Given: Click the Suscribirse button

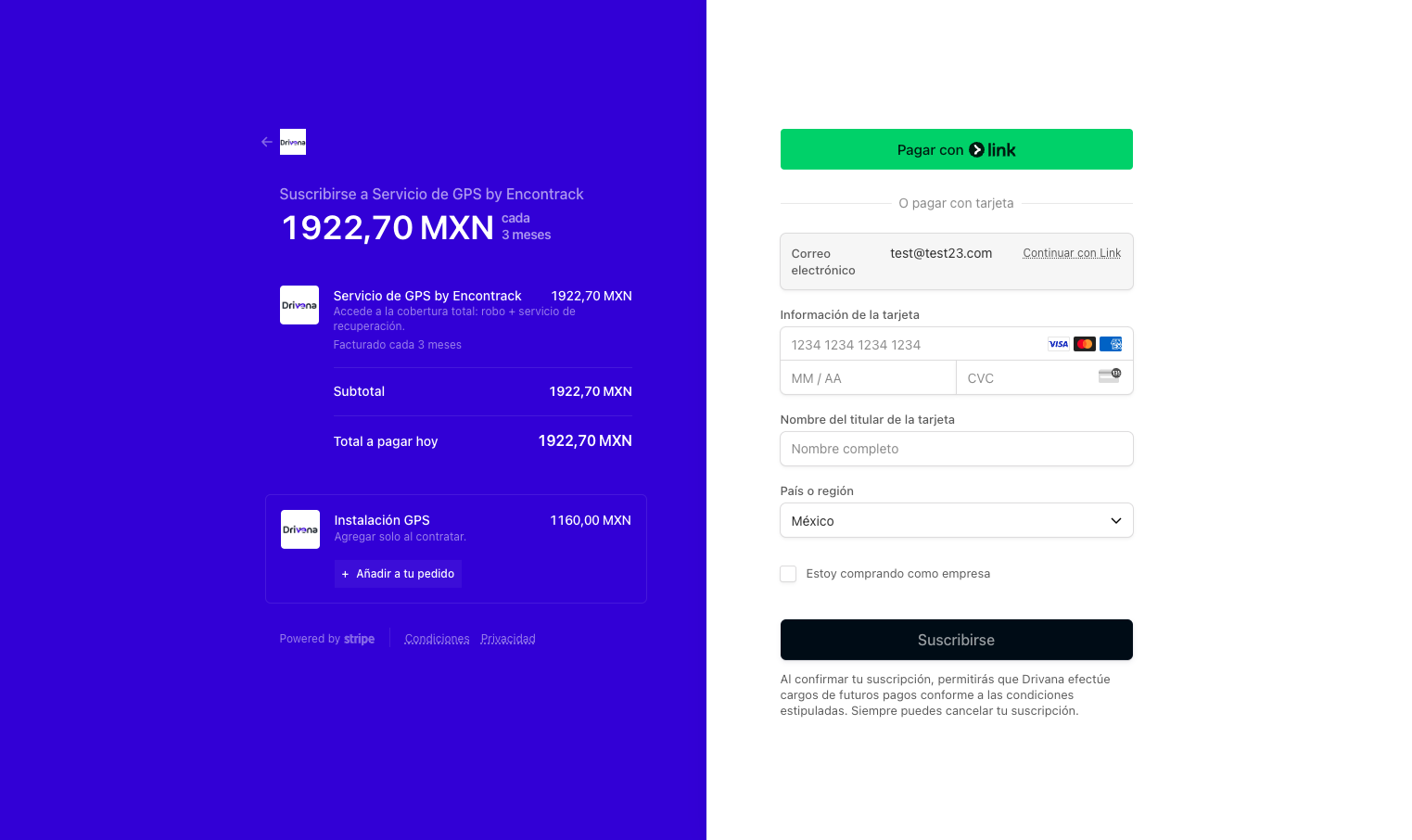Looking at the screenshot, I should pos(957,640).
